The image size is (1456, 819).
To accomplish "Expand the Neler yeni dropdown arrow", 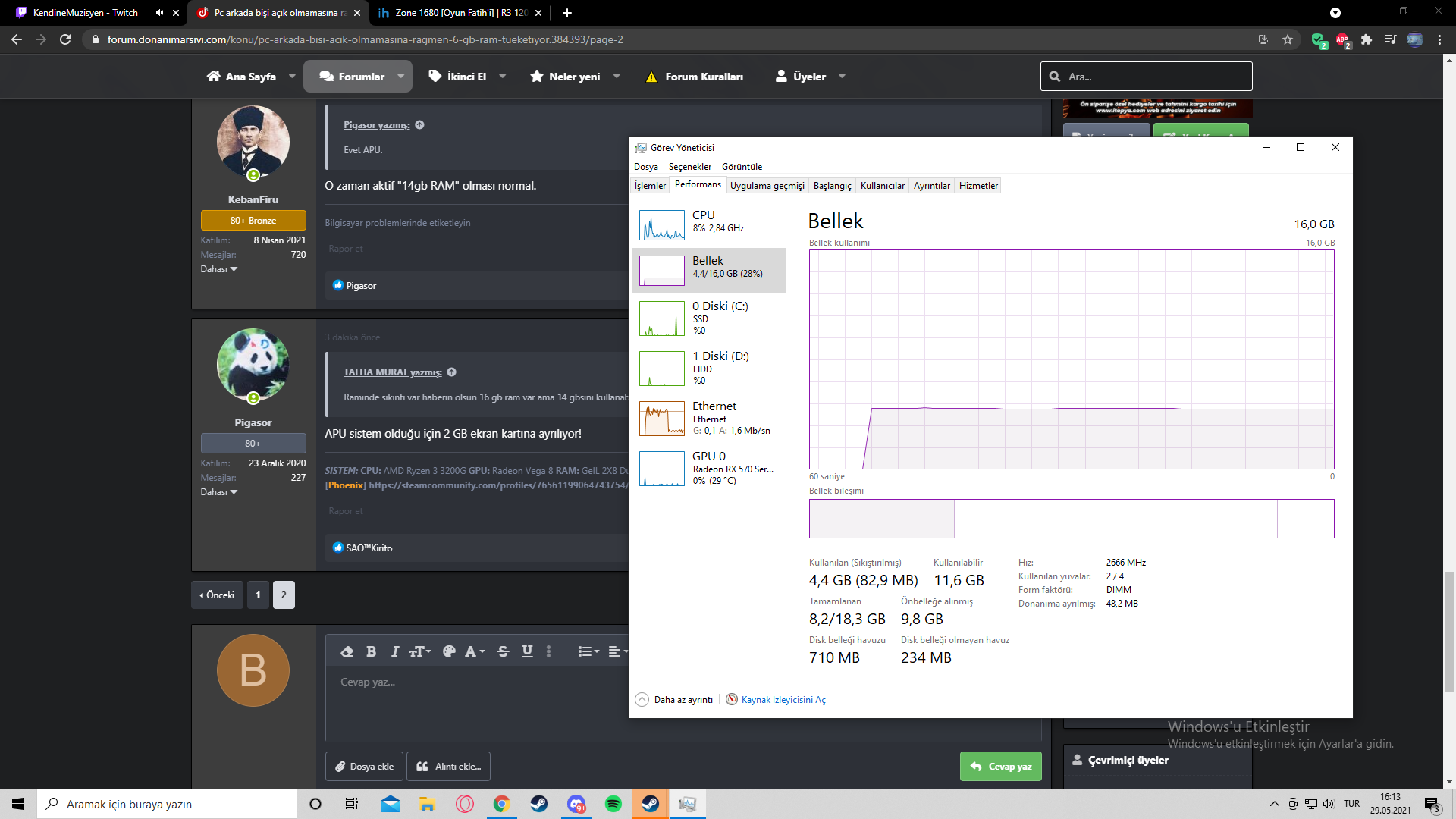I will [617, 77].
